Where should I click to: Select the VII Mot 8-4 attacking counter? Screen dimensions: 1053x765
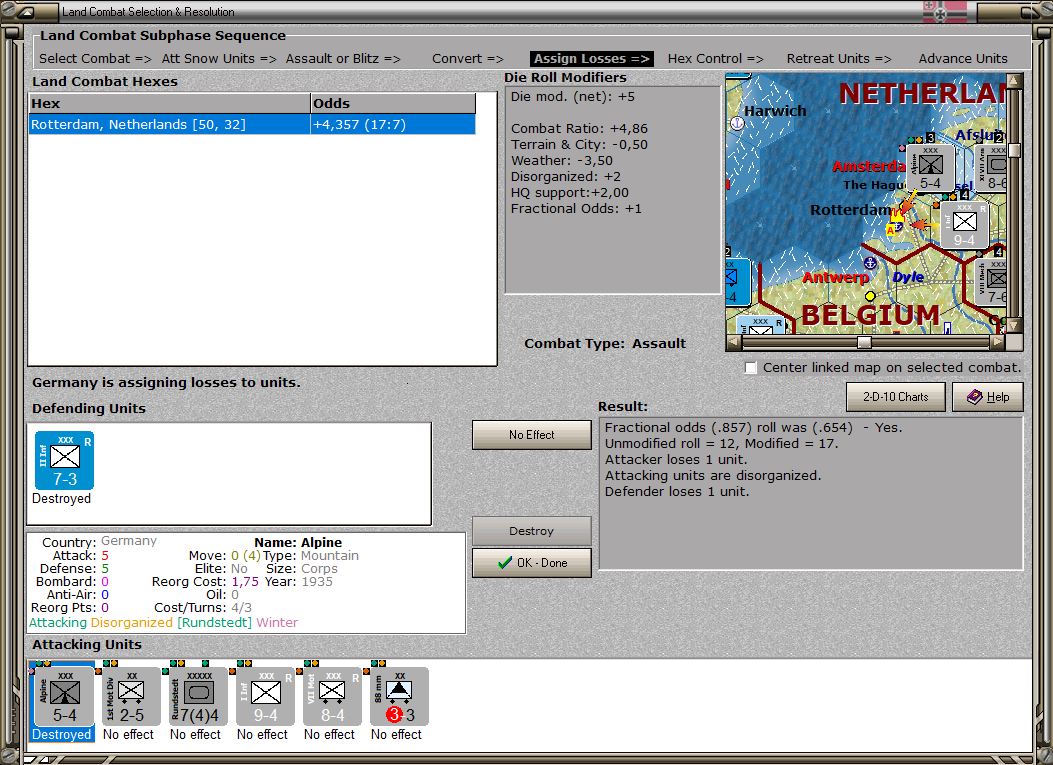(x=332, y=696)
